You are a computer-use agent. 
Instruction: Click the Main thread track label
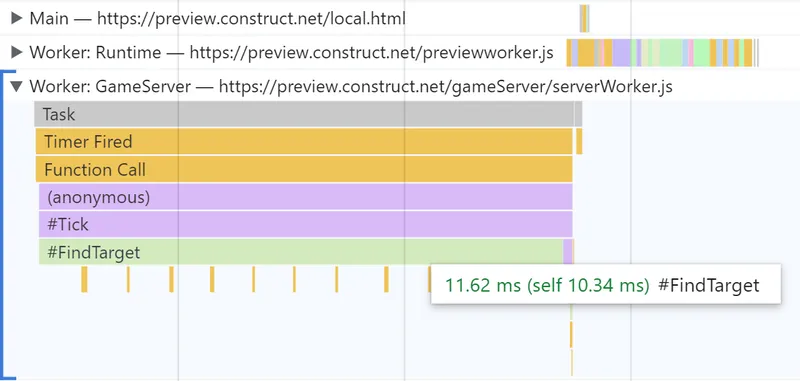point(217,19)
